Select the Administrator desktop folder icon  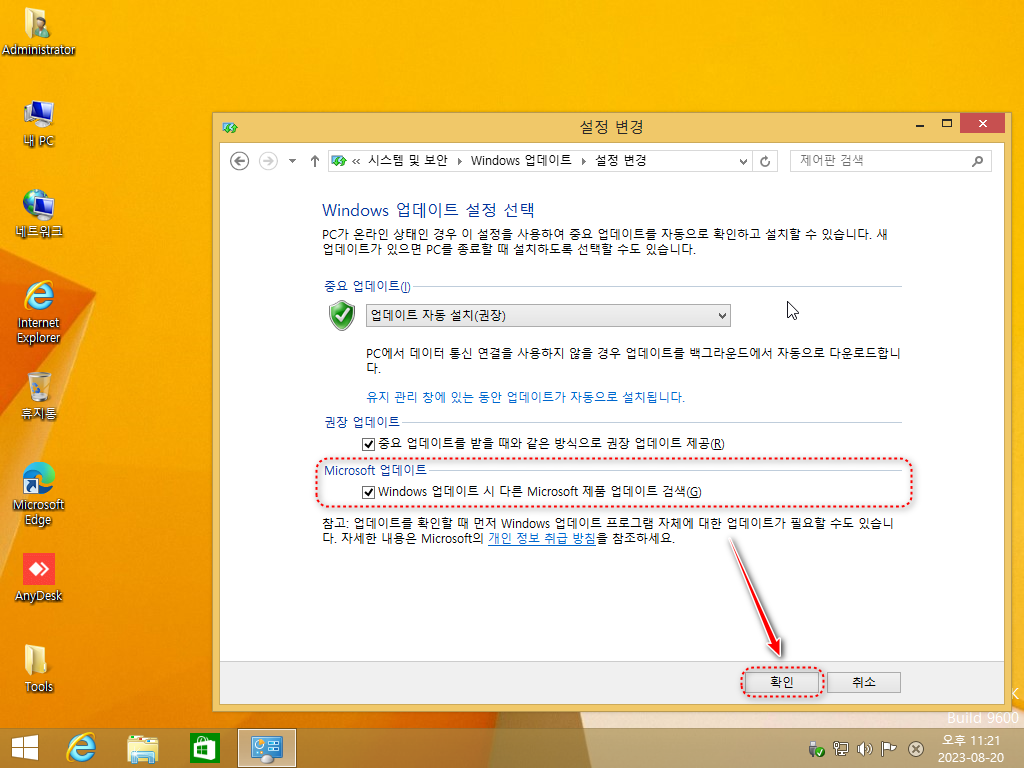click(38, 30)
